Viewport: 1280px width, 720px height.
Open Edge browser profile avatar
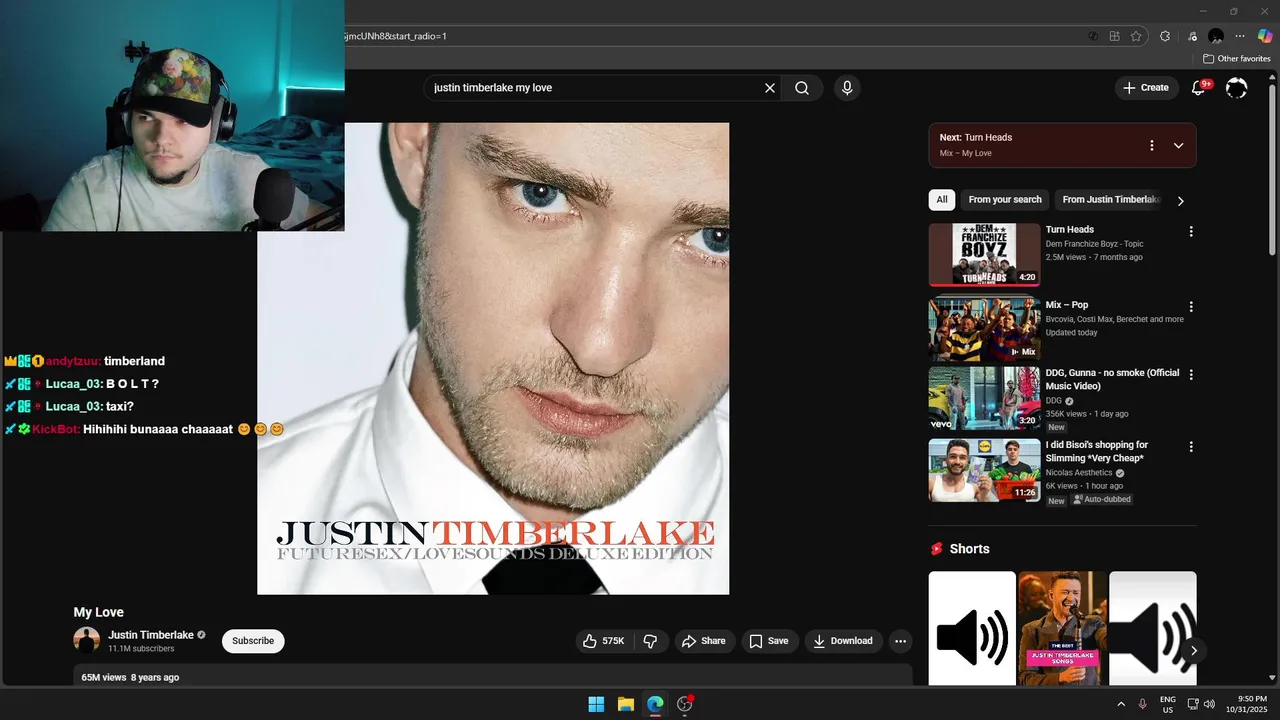click(x=1216, y=36)
